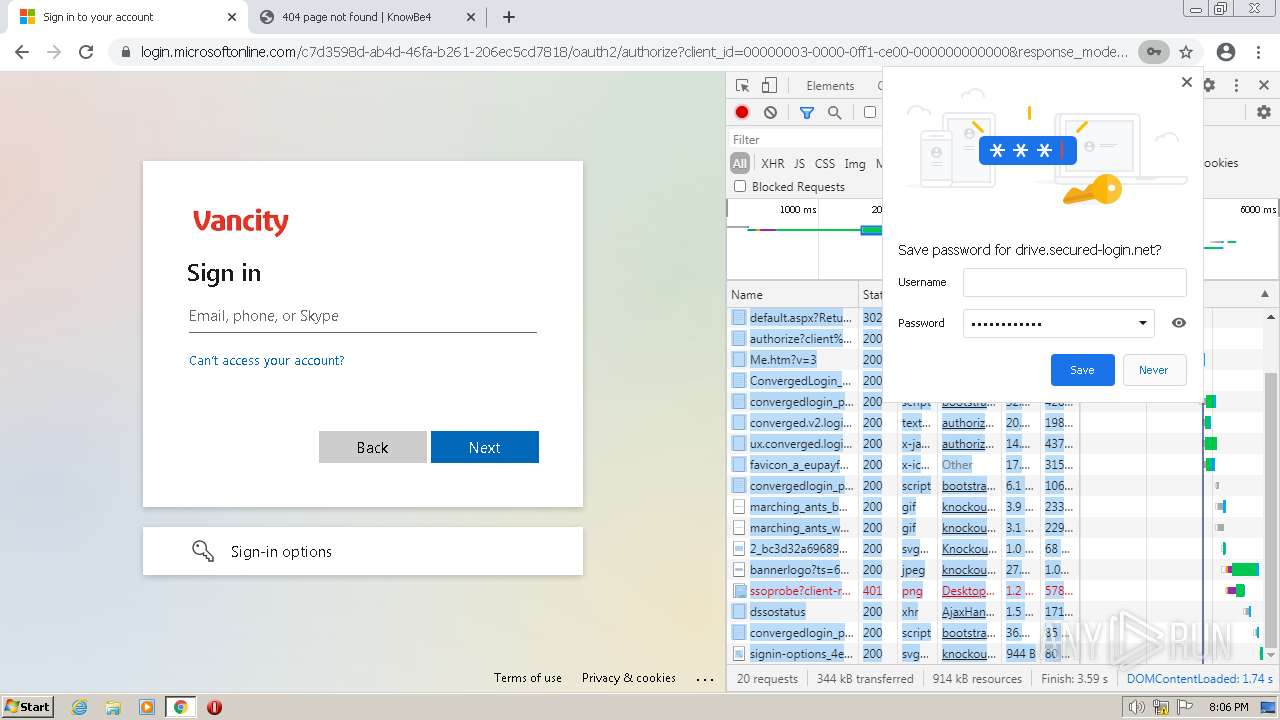Open Sign-in options panel
1280x720 pixels.
pos(363,551)
